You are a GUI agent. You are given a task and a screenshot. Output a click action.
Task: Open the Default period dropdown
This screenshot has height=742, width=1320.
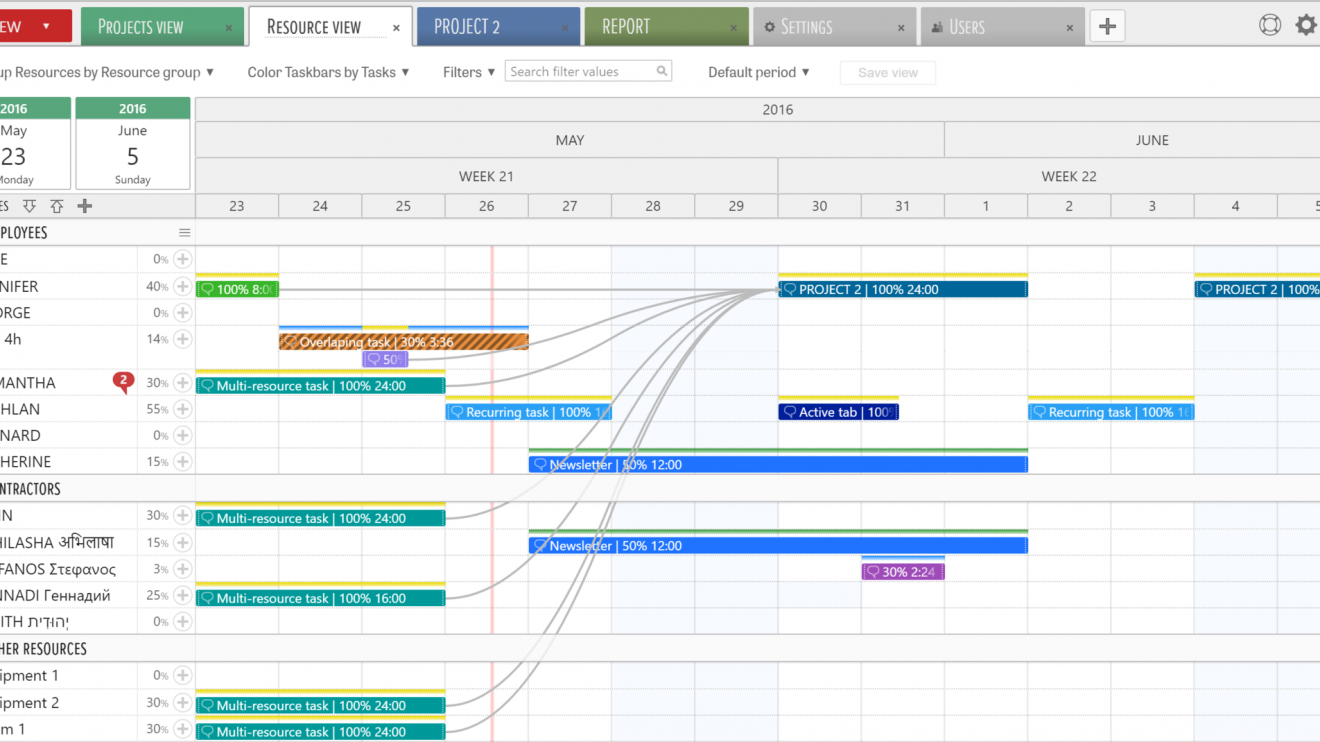pyautogui.click(x=758, y=72)
